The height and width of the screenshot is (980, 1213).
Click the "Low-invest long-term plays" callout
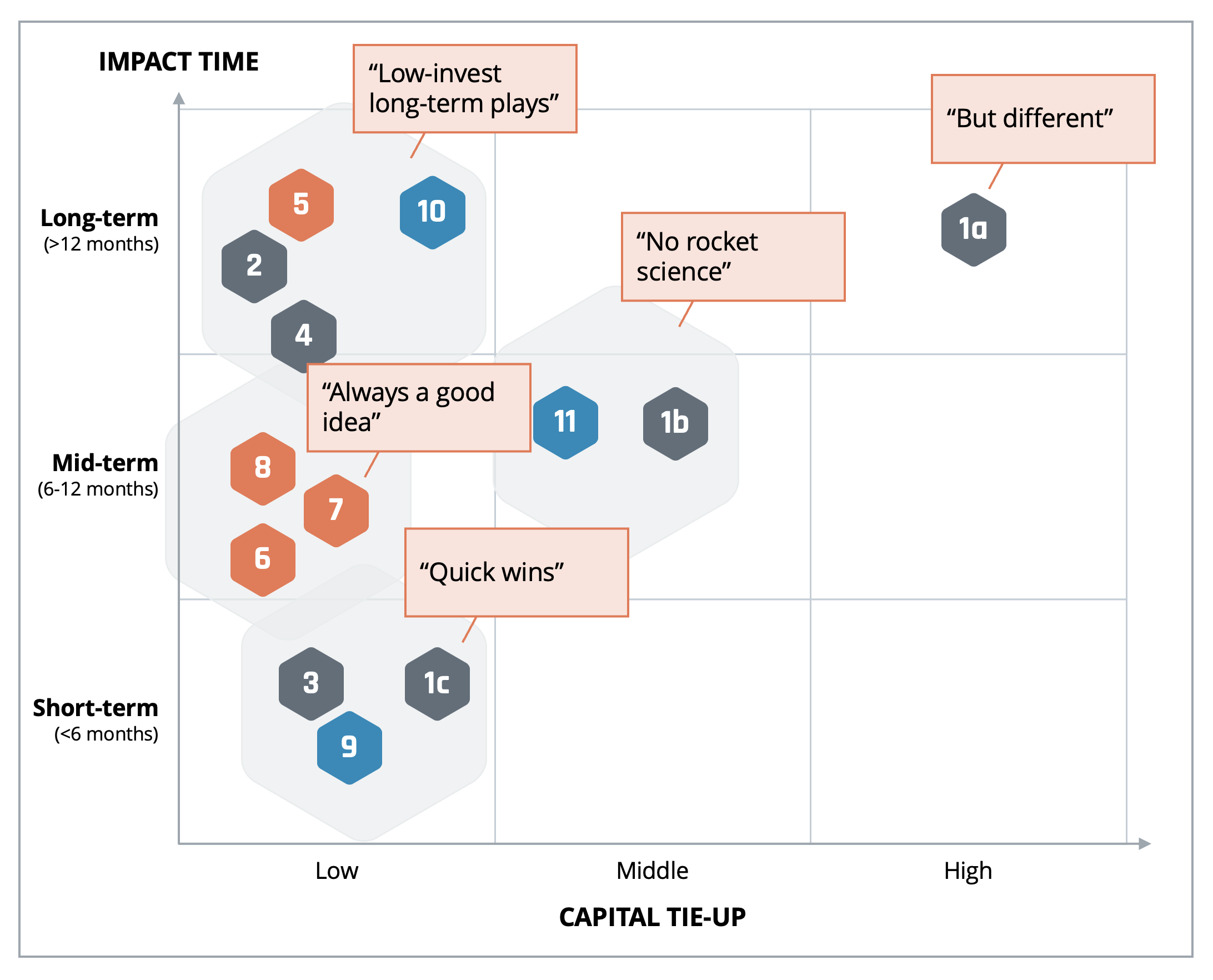click(x=465, y=89)
